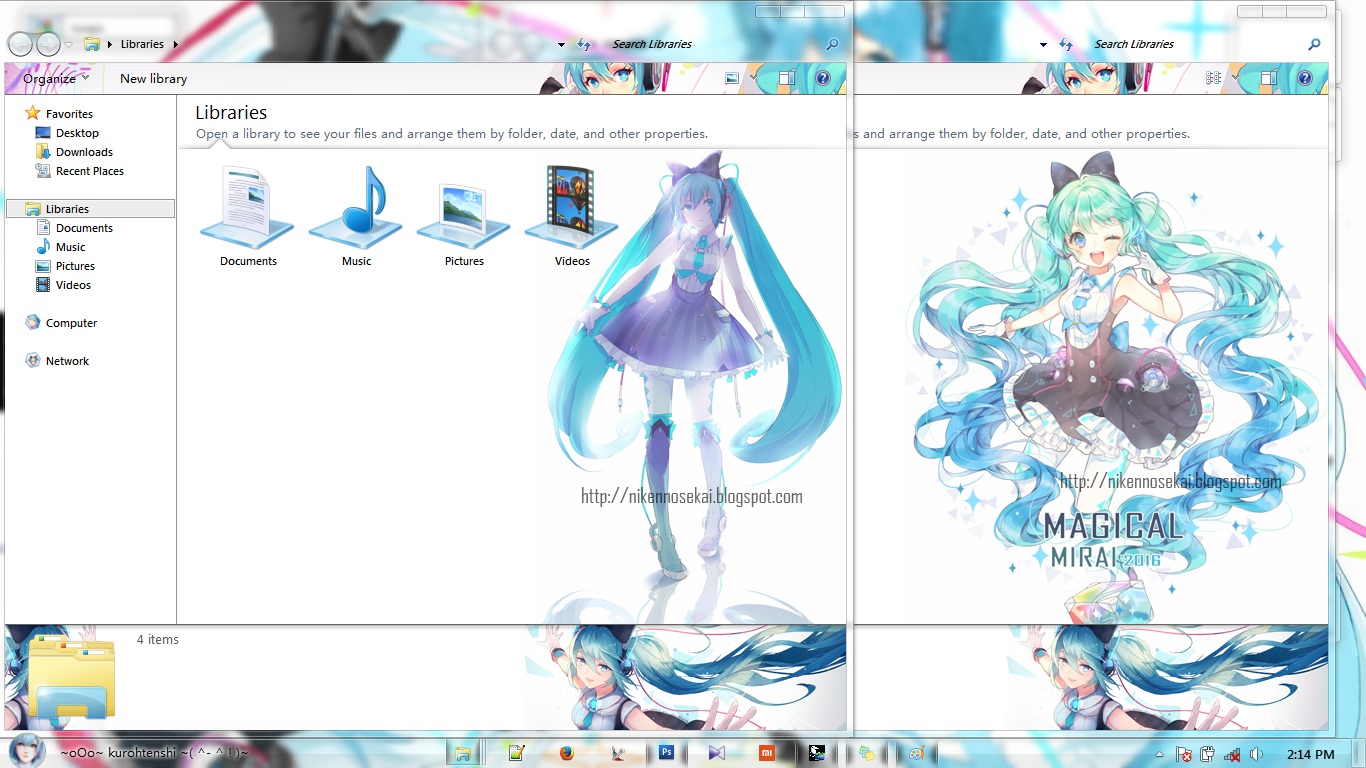Click the Forward navigation arrow
The height and width of the screenshot is (768, 1366).
pyautogui.click(x=47, y=44)
